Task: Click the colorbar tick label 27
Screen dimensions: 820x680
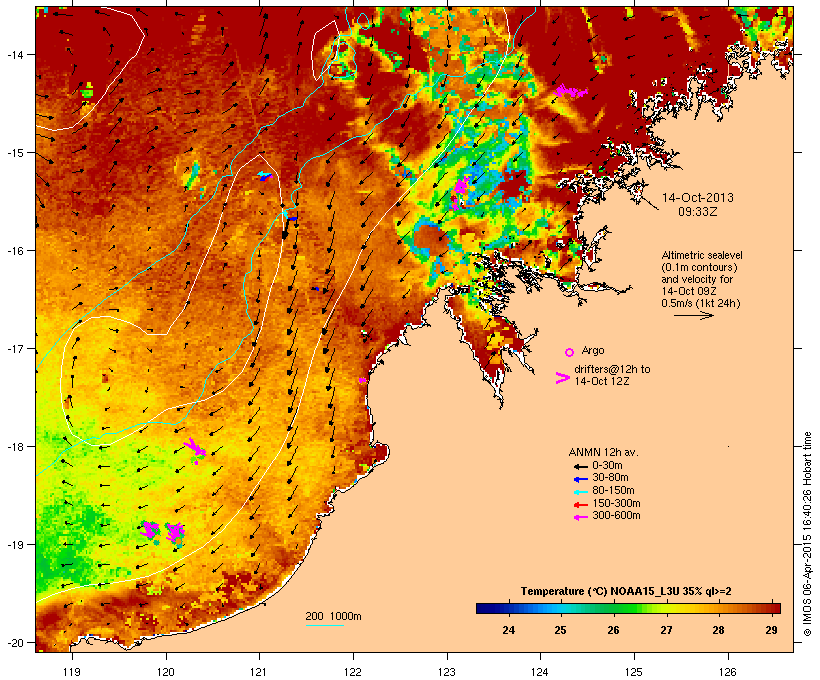Action: pos(666,630)
